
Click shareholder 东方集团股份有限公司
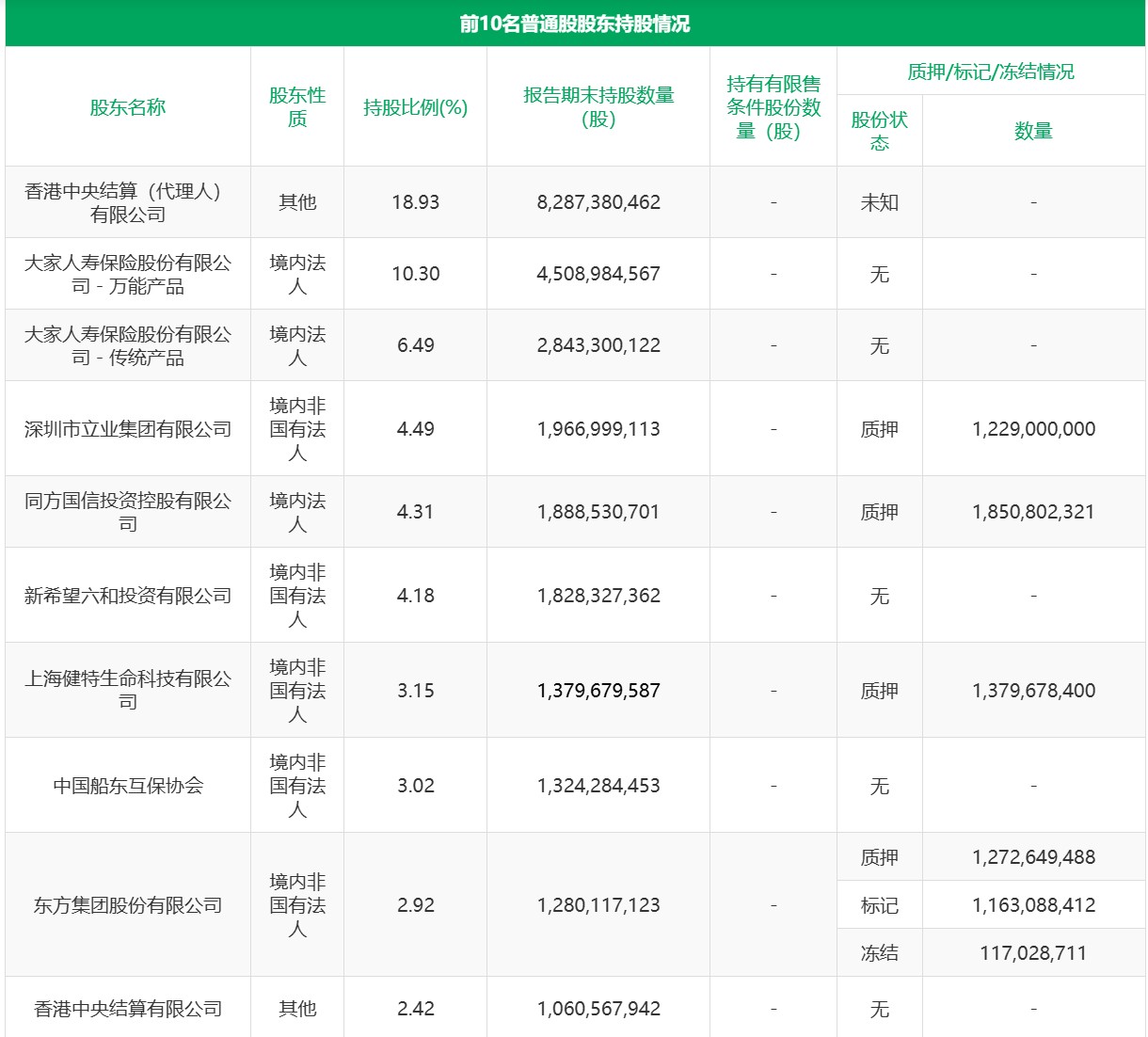[128, 905]
